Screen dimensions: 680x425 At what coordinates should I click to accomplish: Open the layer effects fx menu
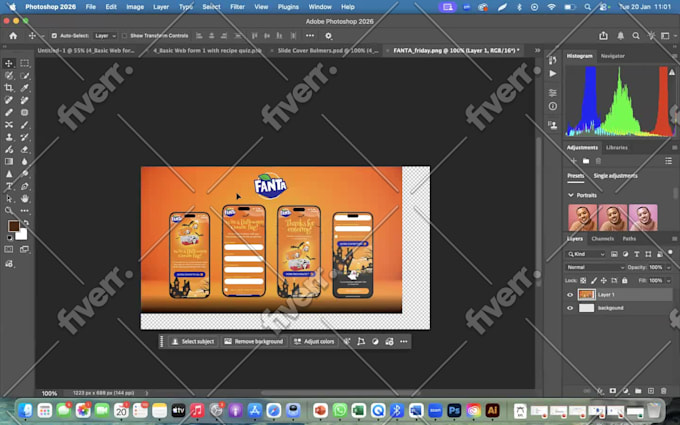point(600,391)
